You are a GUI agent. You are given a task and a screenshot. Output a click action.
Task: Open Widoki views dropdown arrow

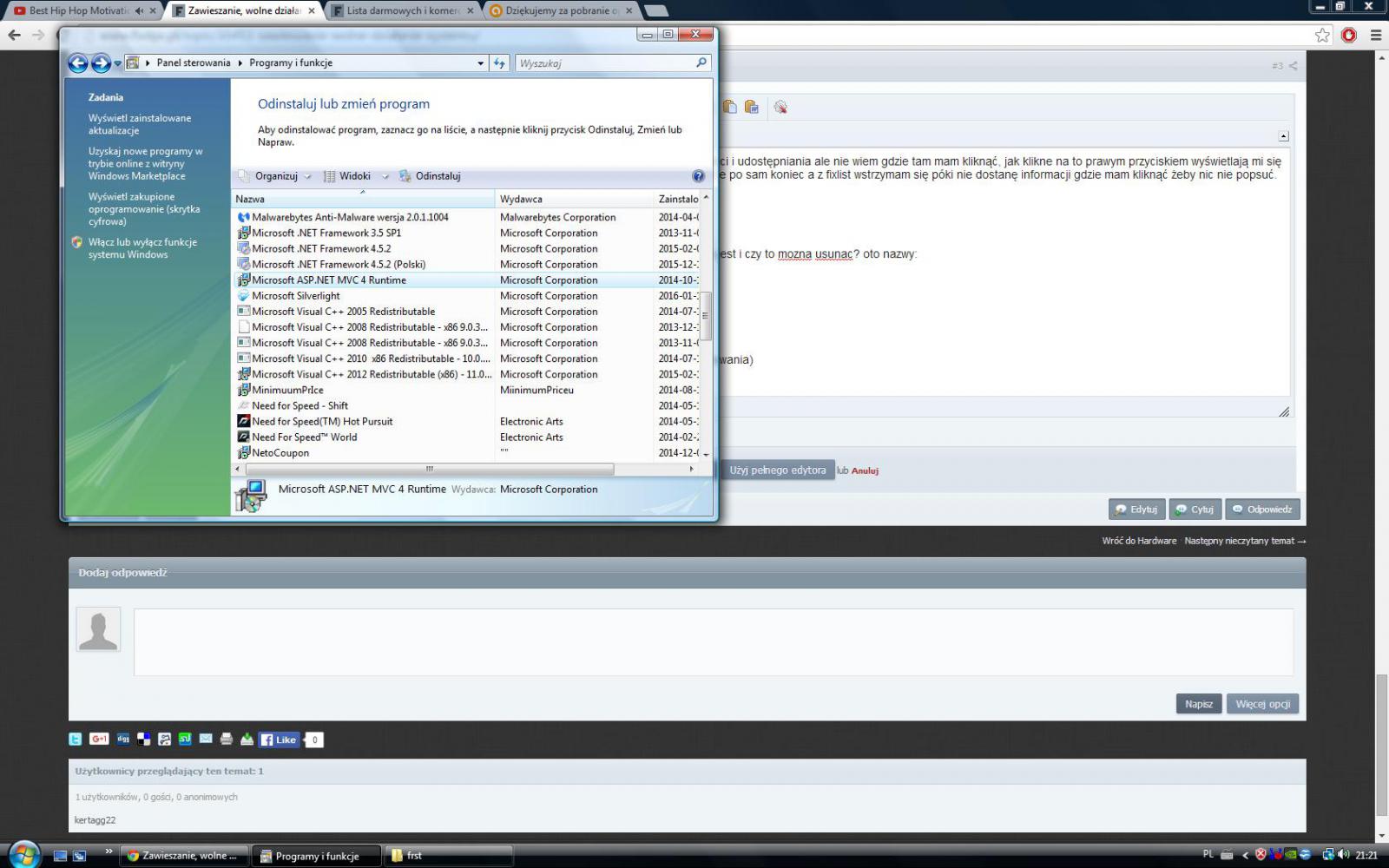tap(385, 176)
